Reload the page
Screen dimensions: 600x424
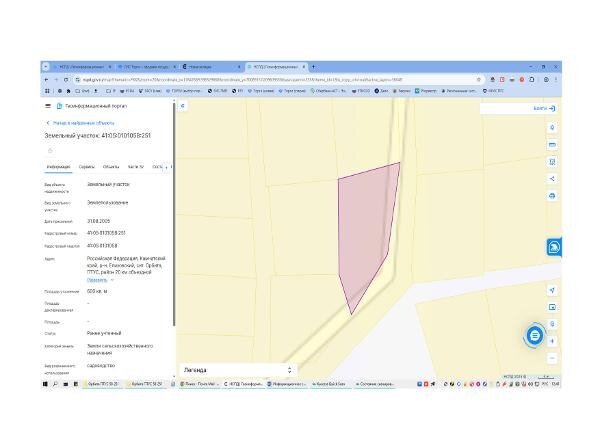(66, 80)
